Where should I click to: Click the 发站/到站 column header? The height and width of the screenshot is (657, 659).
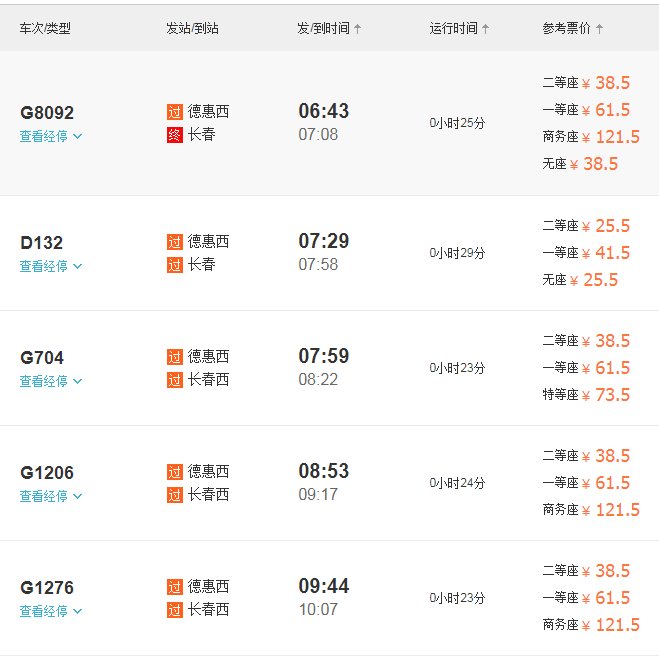192,28
